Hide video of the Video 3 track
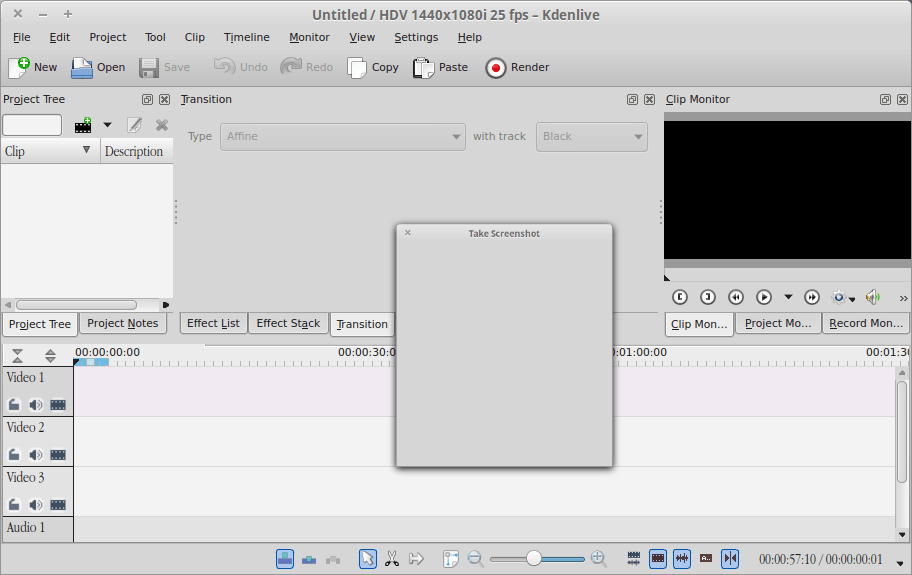912x575 pixels. click(x=58, y=505)
